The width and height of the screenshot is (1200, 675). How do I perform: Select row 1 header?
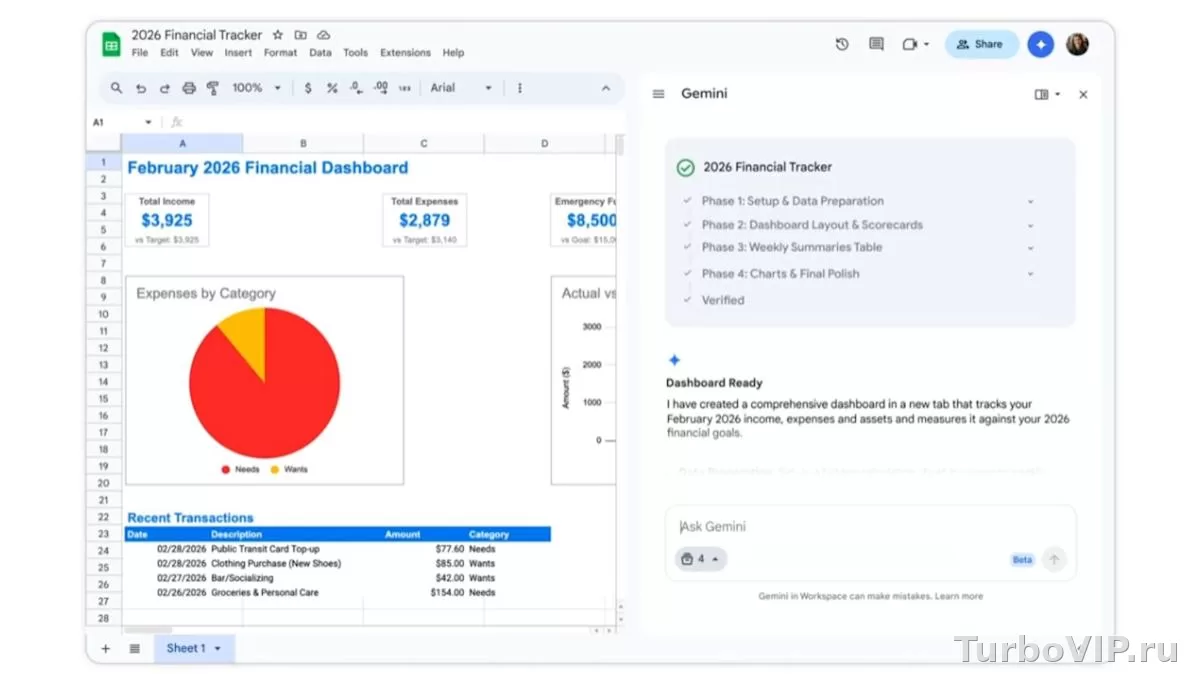pos(103,161)
